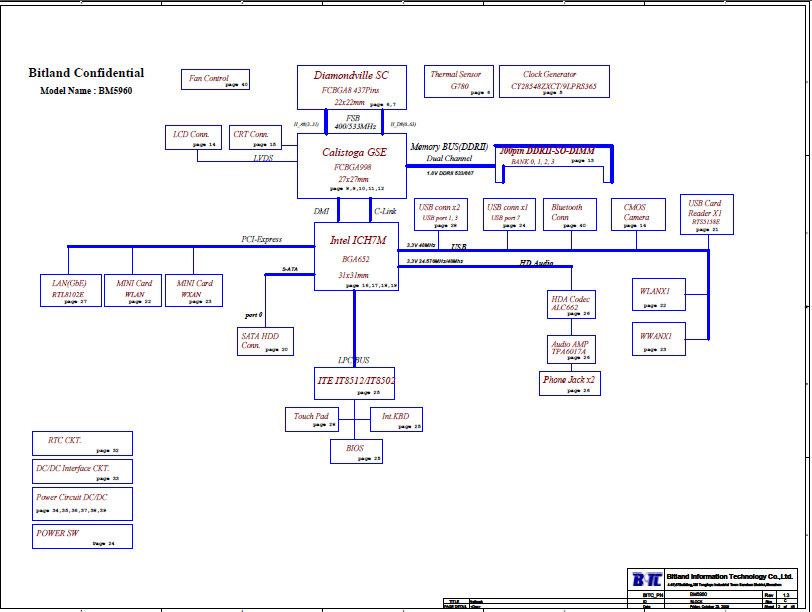
Task: Click the RTC CKT. block
Action: tap(82, 444)
